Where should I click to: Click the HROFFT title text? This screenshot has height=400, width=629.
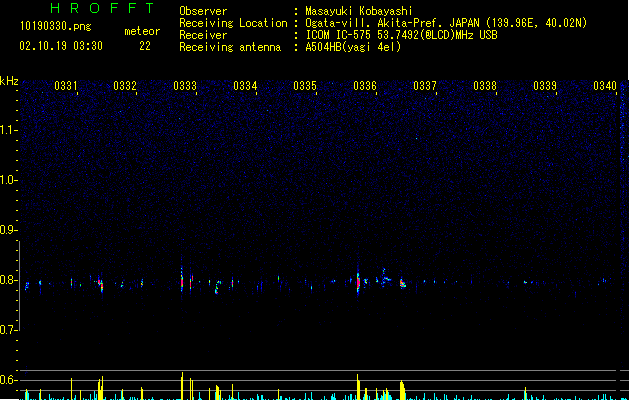(x=102, y=8)
